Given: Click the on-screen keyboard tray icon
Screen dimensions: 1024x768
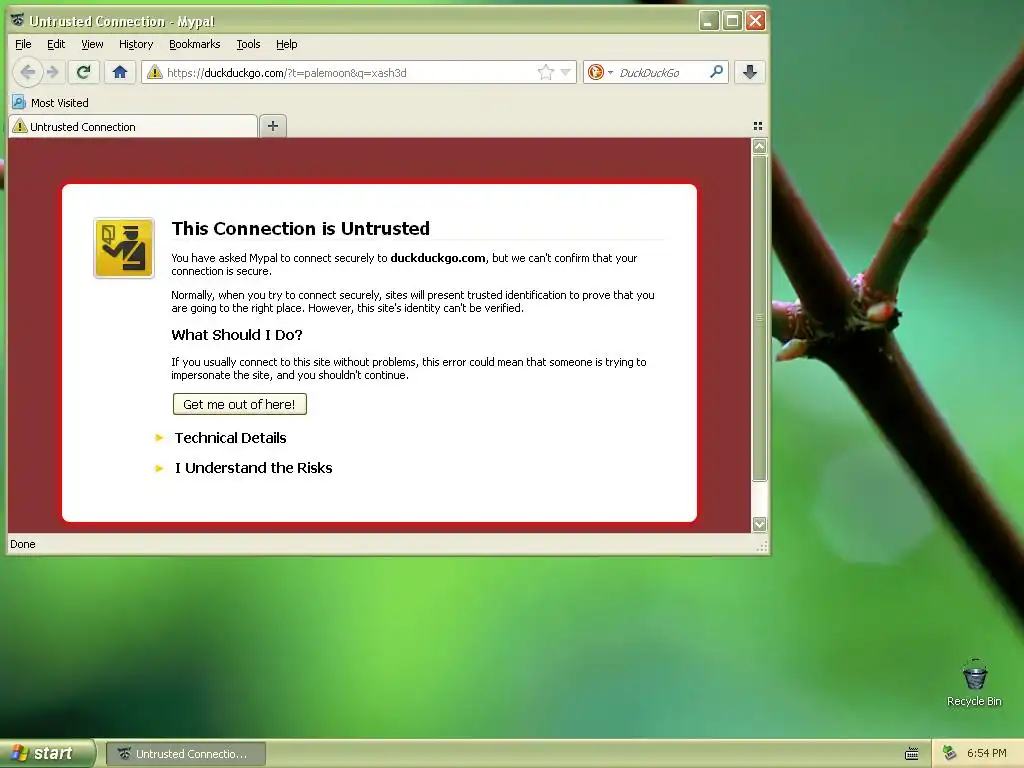Looking at the screenshot, I should [912, 754].
